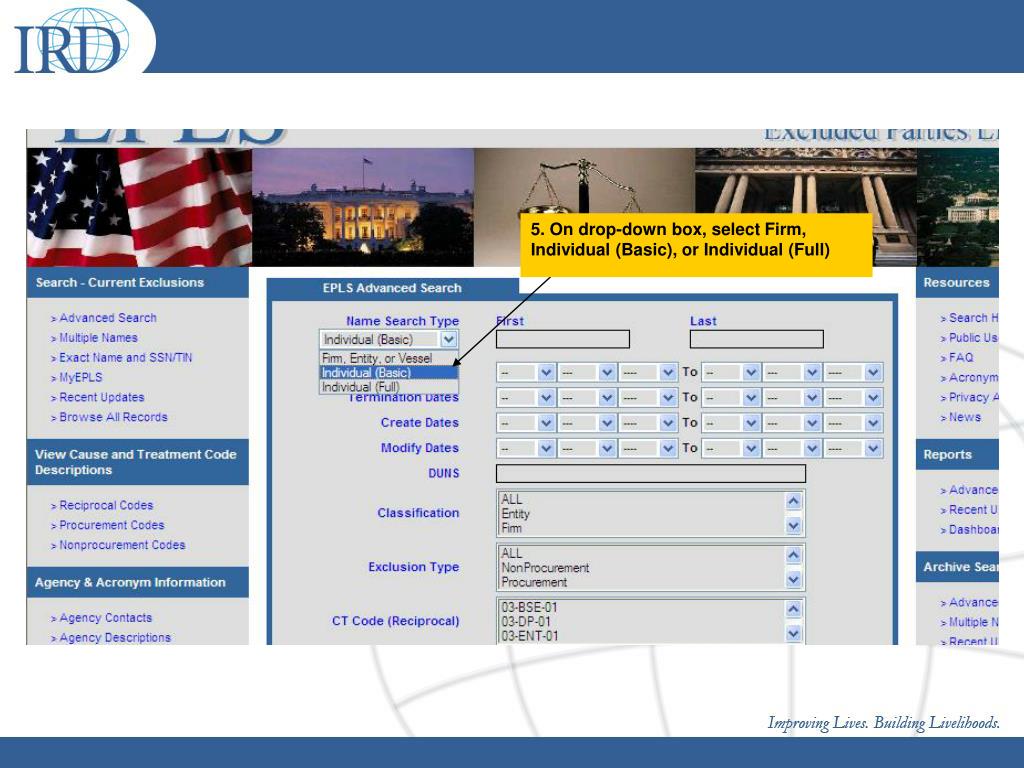Open Exact Name and SSN/TIN search
Viewport: 1024px width, 768px height.
point(125,358)
